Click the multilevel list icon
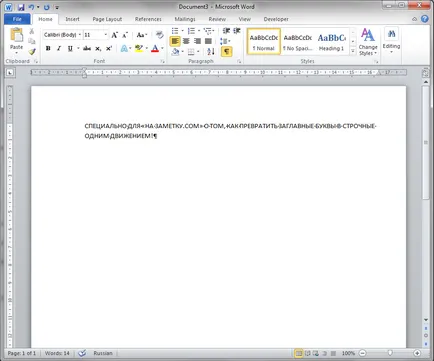The image size is (434, 361). pos(208,31)
